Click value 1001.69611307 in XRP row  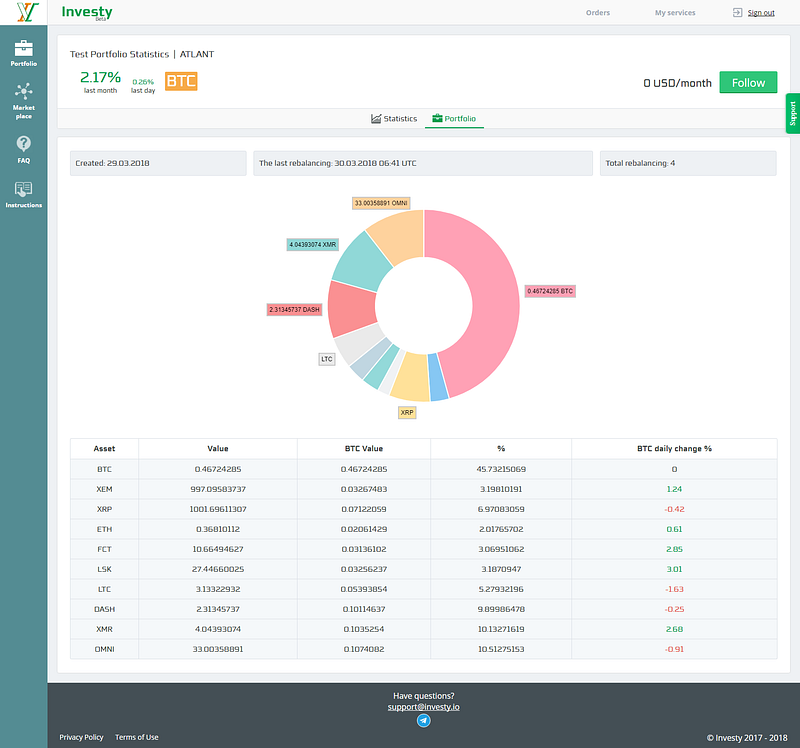point(218,509)
